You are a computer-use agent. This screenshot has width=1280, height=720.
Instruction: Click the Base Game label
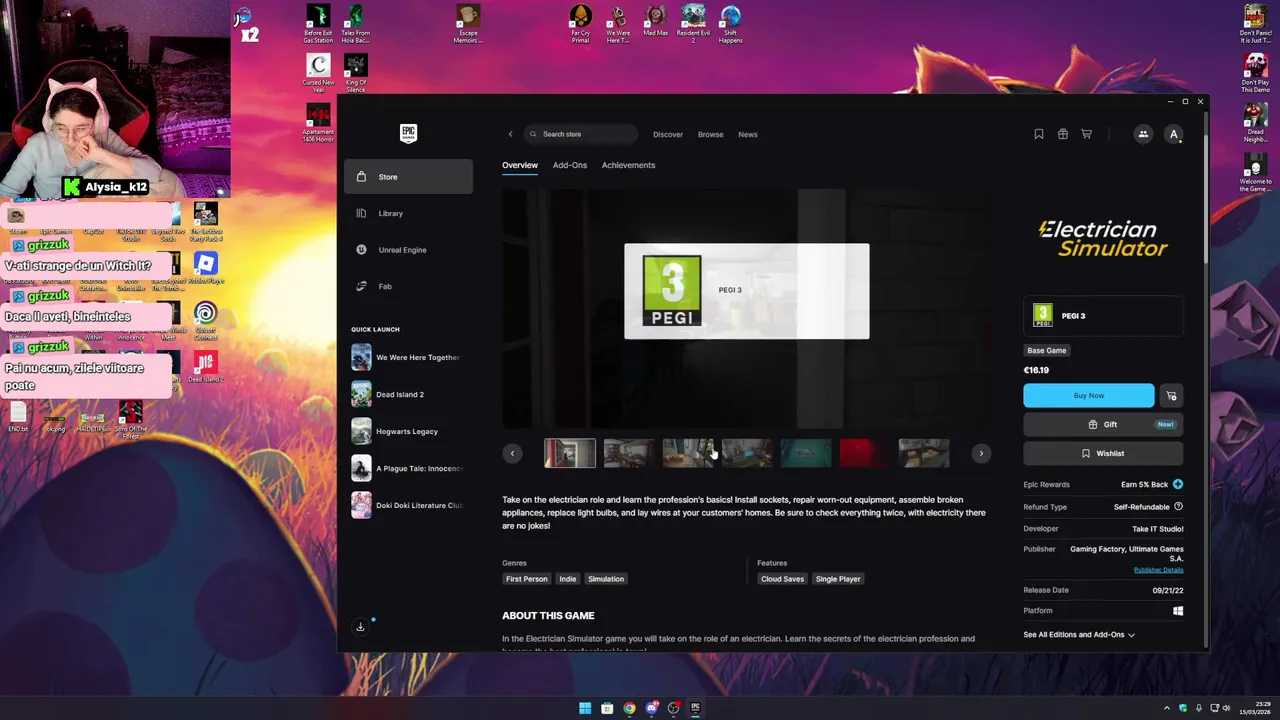[1047, 350]
